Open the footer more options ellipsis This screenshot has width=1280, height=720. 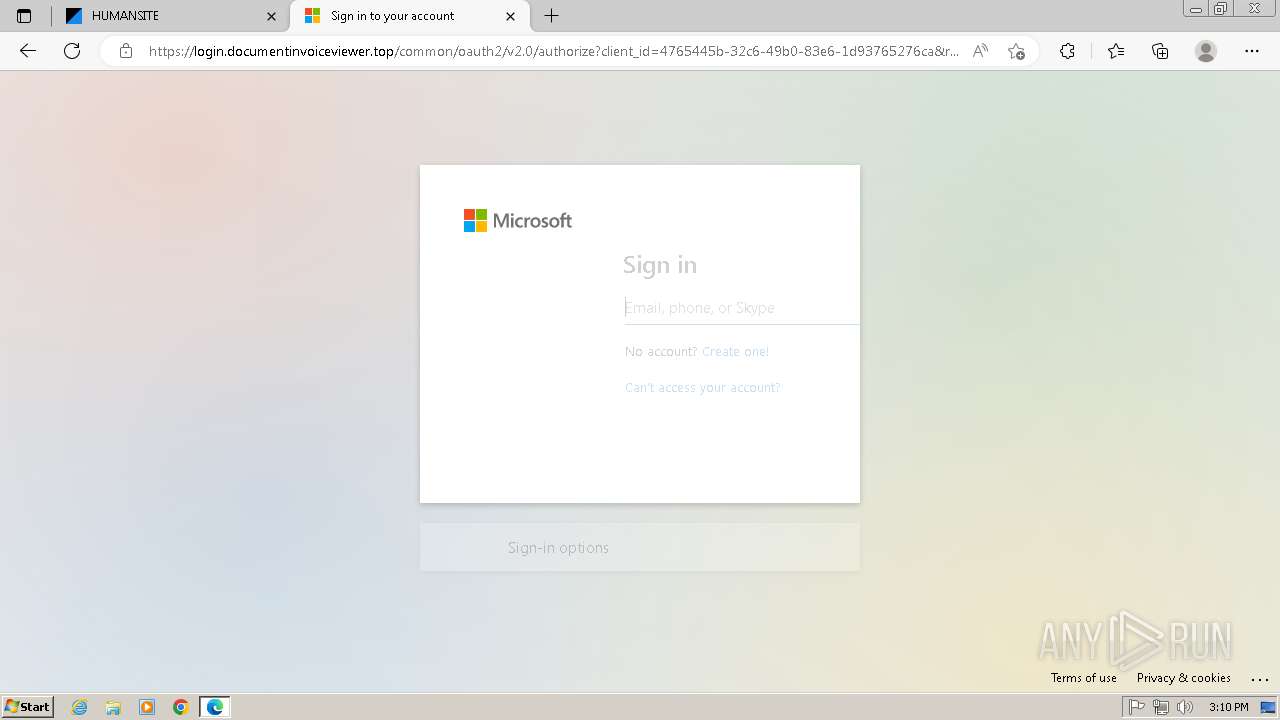(1259, 678)
